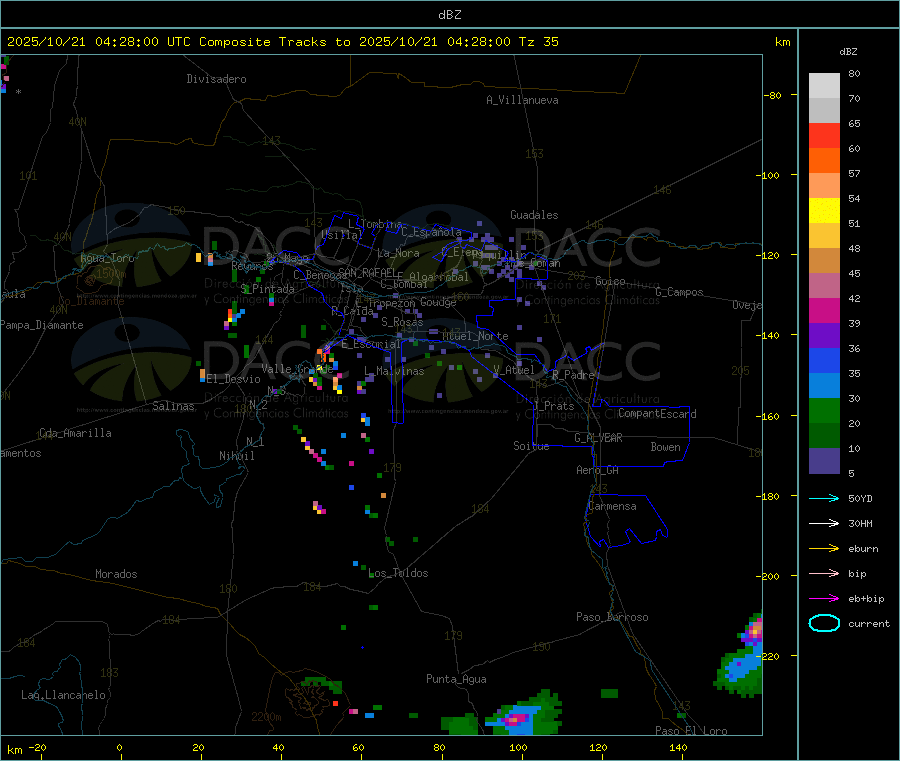The width and height of the screenshot is (900, 761).
Task: Click the pink bip arrow icon
Action: pyautogui.click(x=824, y=573)
